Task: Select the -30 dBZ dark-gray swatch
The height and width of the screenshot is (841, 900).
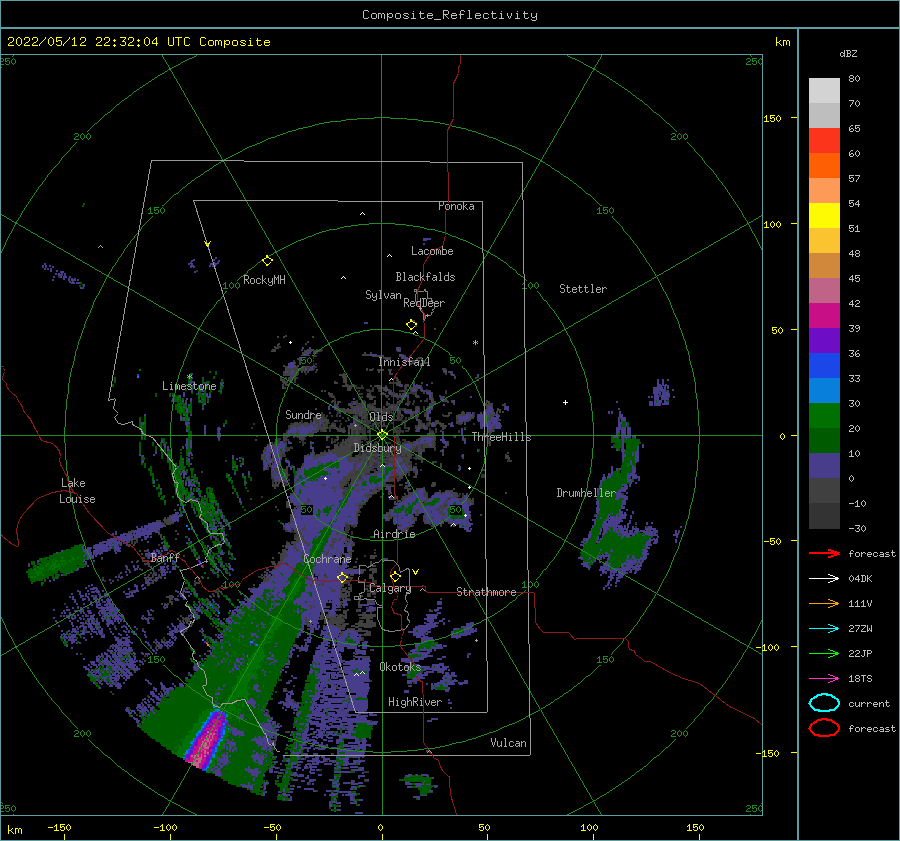Action: (x=824, y=516)
